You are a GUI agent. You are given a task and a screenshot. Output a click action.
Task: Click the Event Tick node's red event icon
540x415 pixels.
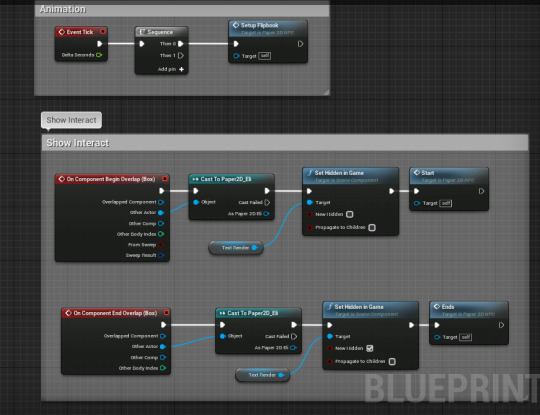(62, 32)
